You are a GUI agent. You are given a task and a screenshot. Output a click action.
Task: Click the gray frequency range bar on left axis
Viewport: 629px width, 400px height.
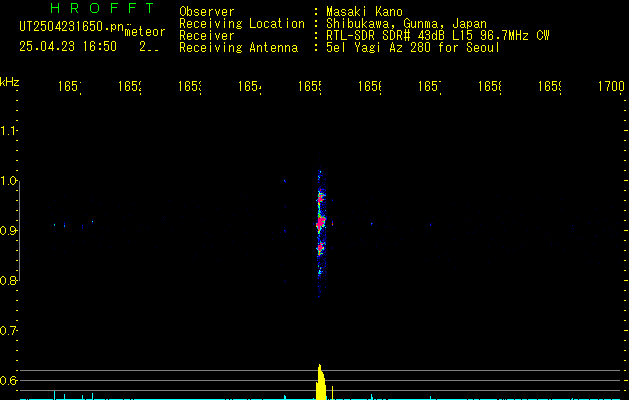point(19,231)
